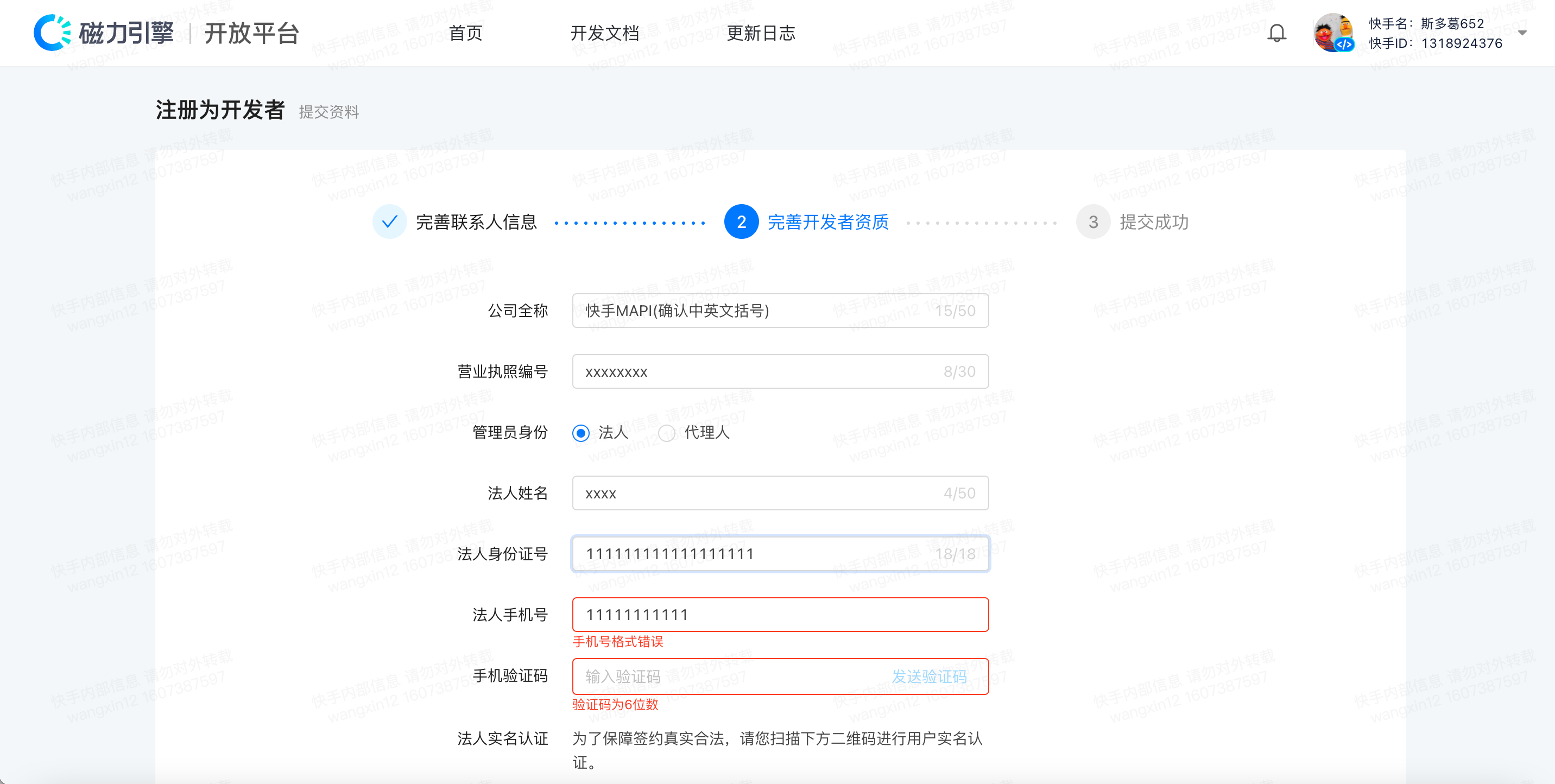Go to 首页 in the navigation
The image size is (1555, 784).
point(465,33)
